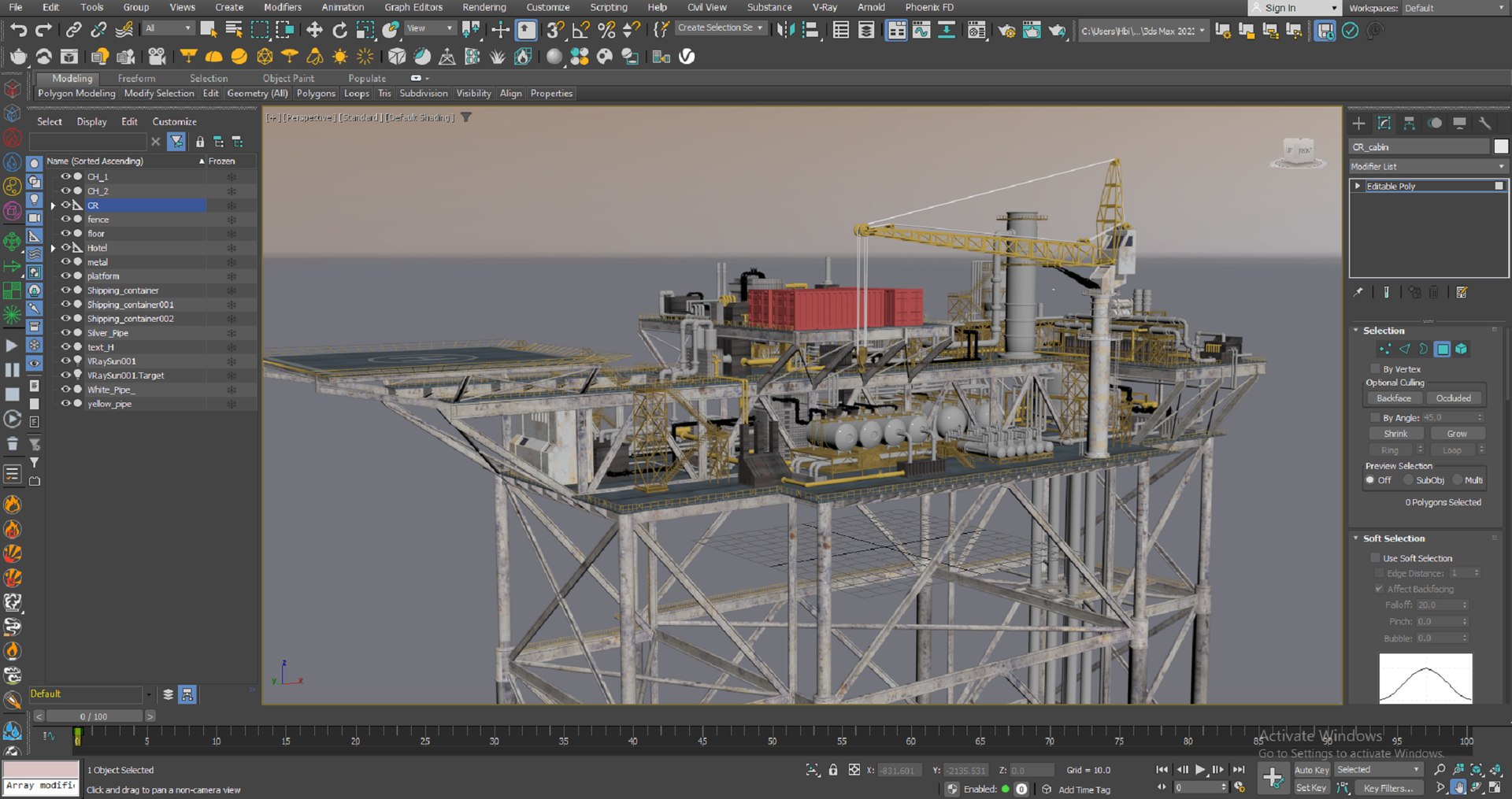
Task: Enable Use Soft Selection checkbox
Action: pyautogui.click(x=1376, y=558)
